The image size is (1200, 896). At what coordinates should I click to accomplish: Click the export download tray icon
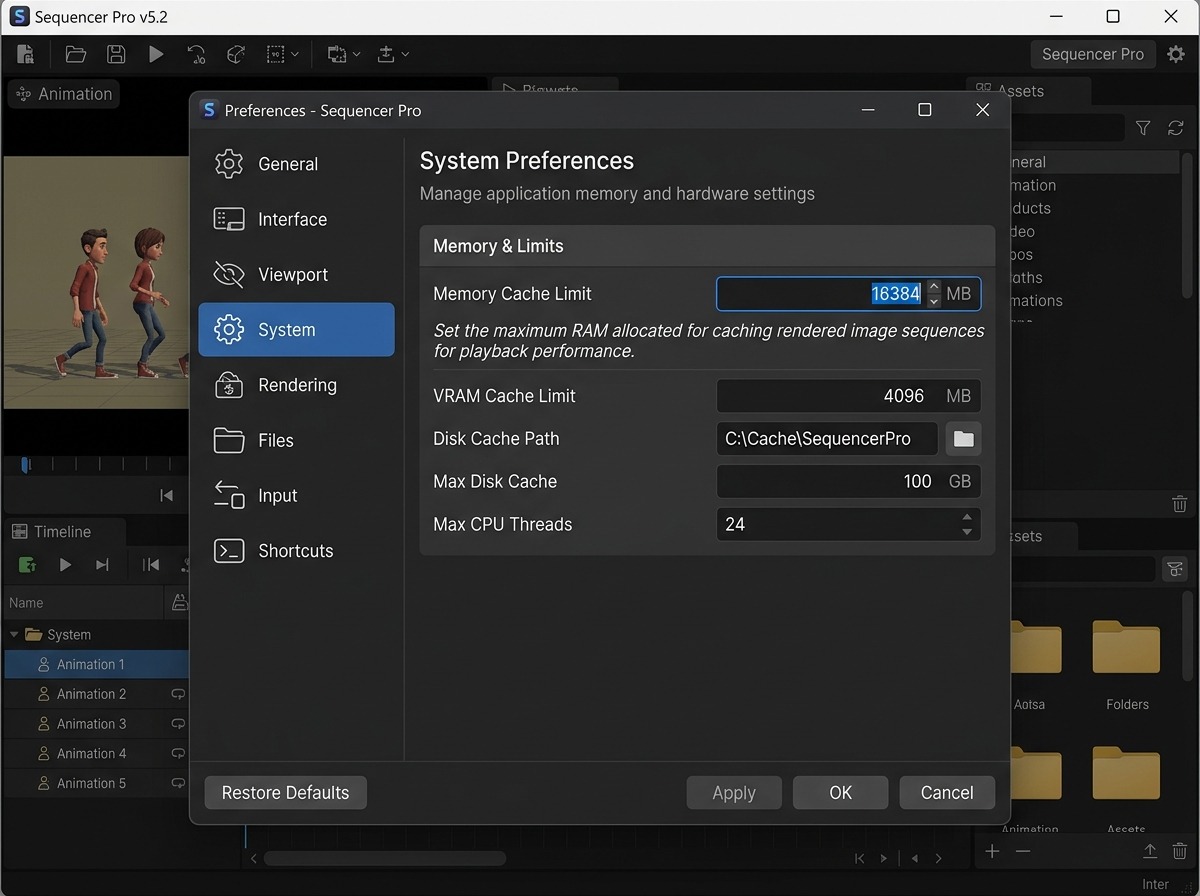point(386,54)
